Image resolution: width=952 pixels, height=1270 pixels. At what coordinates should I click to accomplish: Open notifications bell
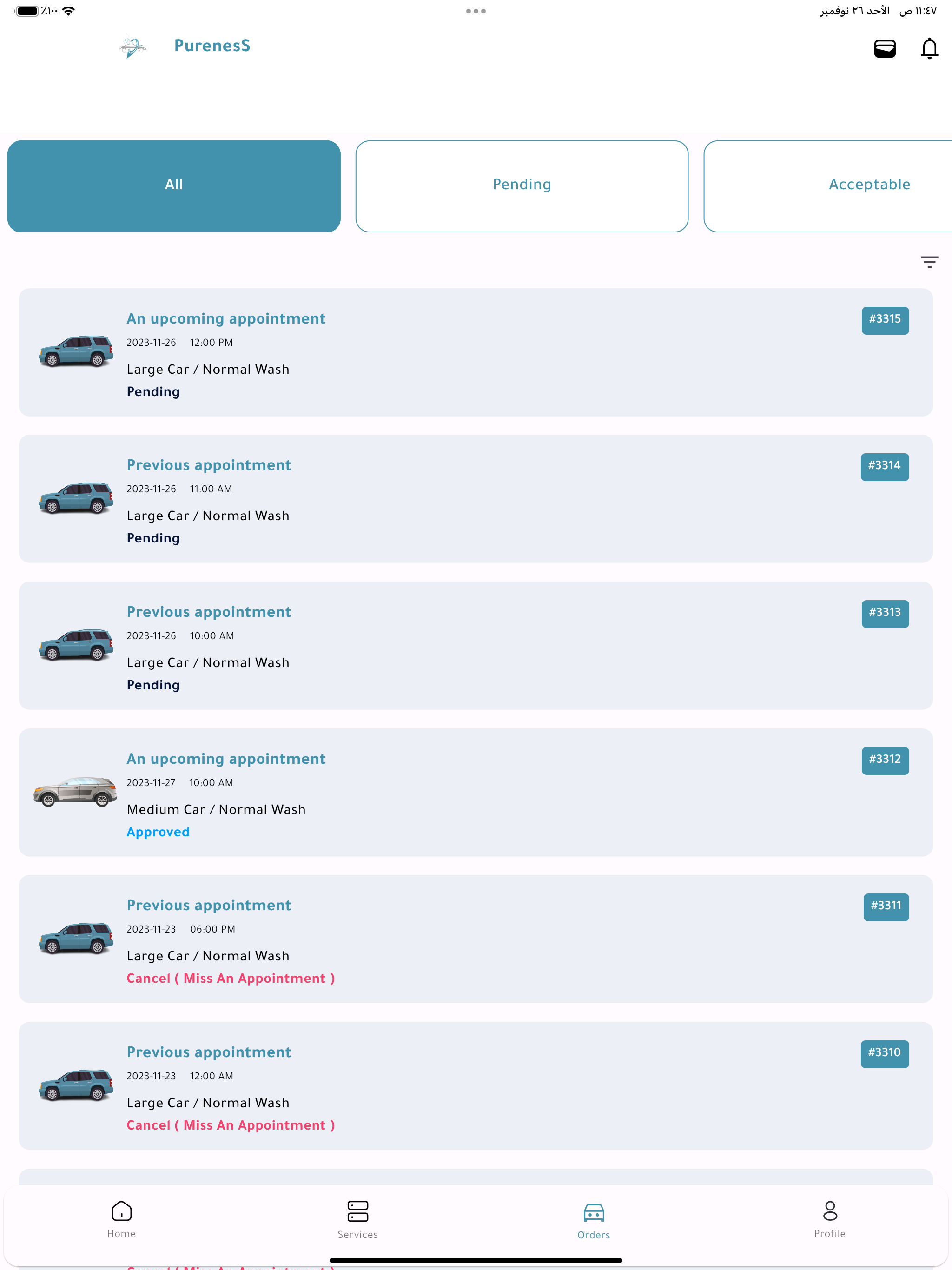[x=929, y=48]
